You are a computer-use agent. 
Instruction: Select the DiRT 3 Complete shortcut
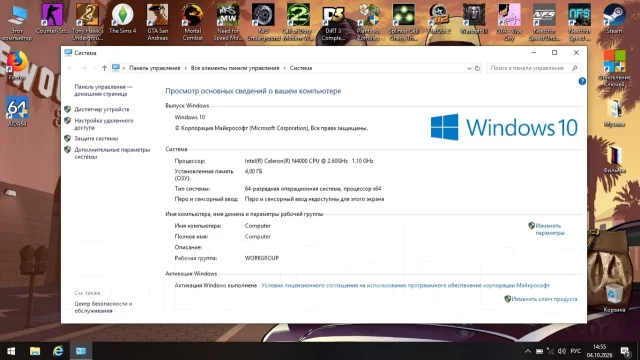pyautogui.click(x=333, y=22)
